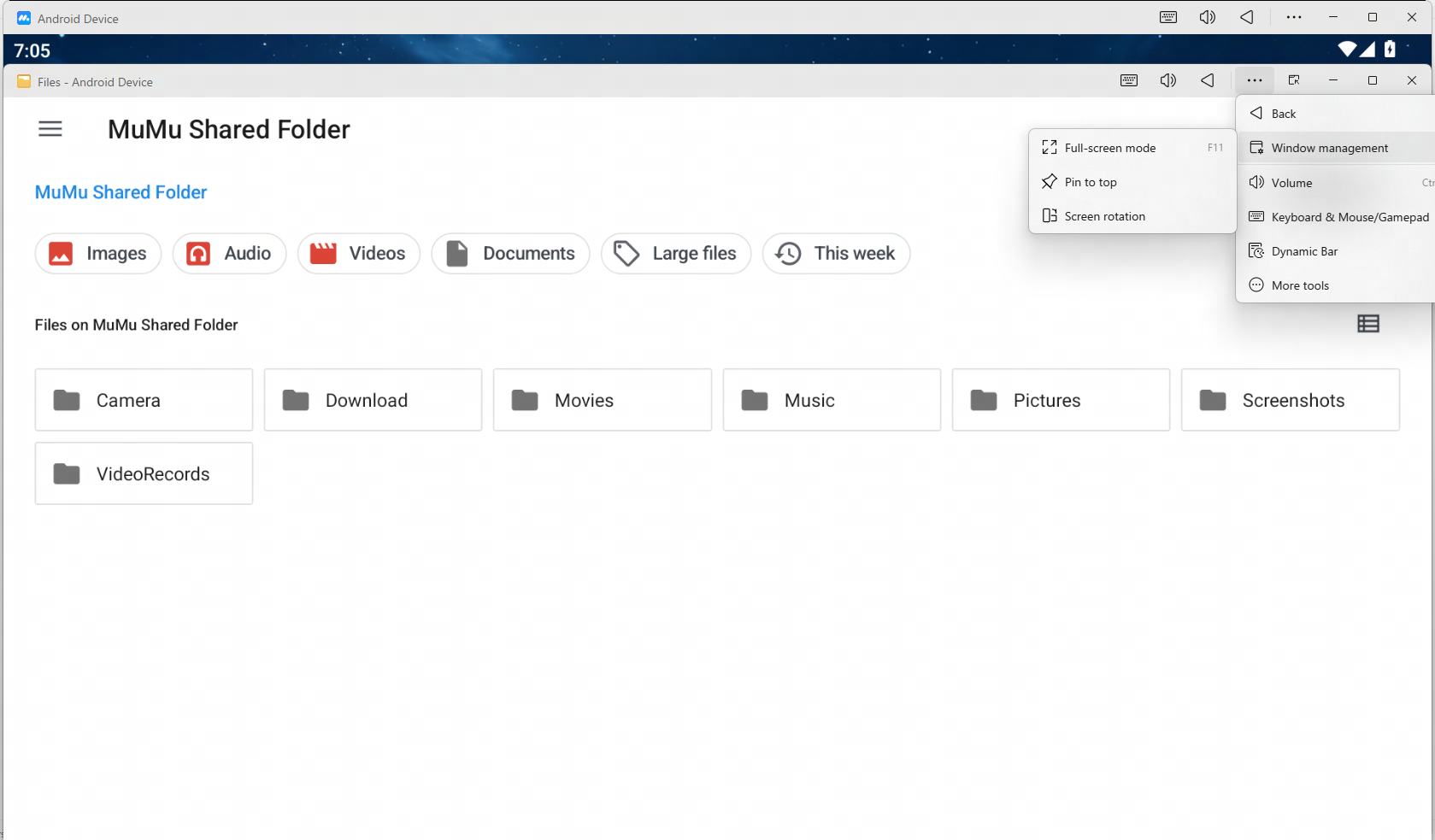Select Back in the dropdown menu
Image resolution: width=1435 pixels, height=840 pixels.
pyautogui.click(x=1335, y=114)
